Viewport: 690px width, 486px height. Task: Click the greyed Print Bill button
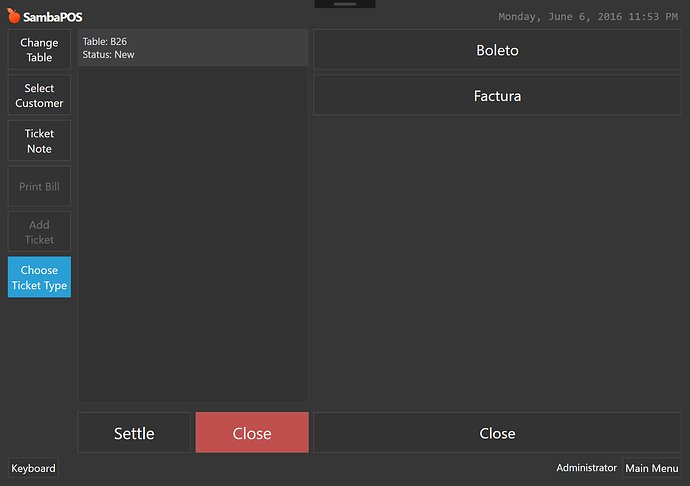(39, 186)
